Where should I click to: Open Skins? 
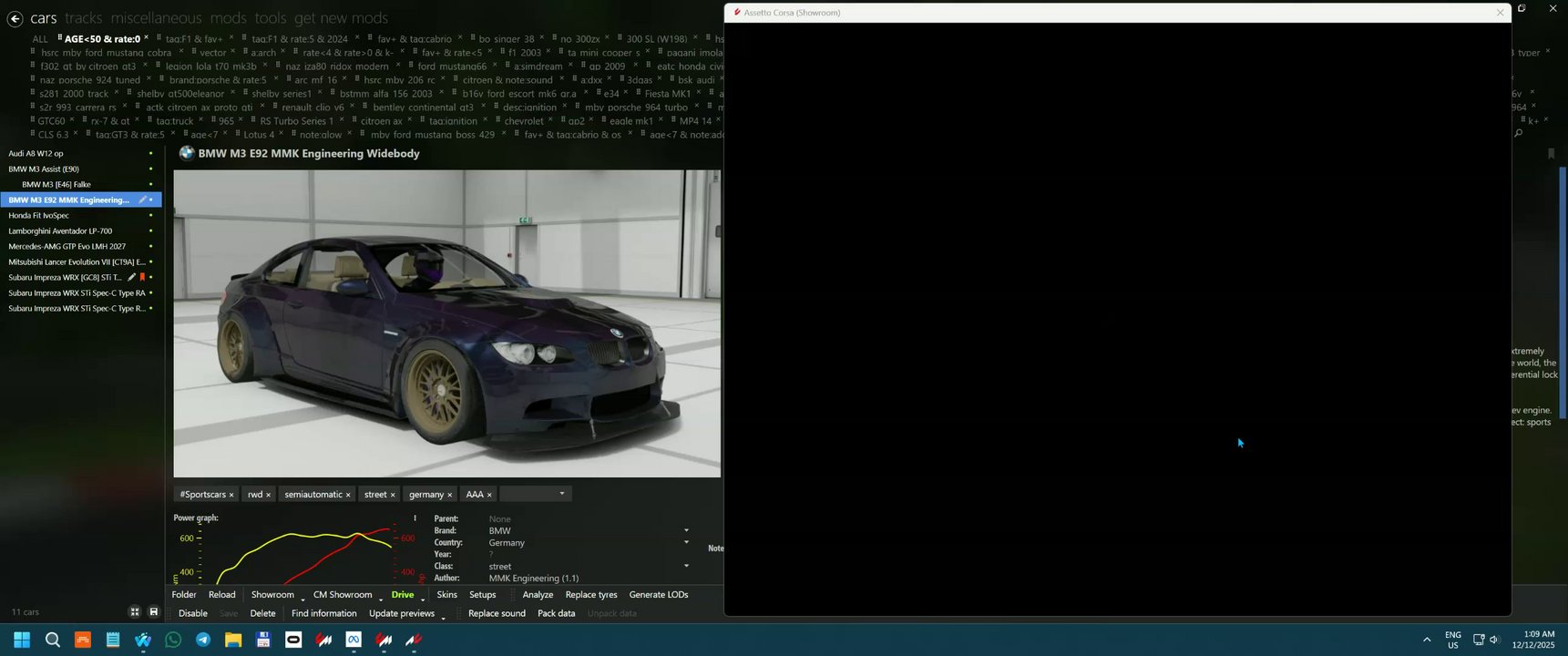click(446, 595)
